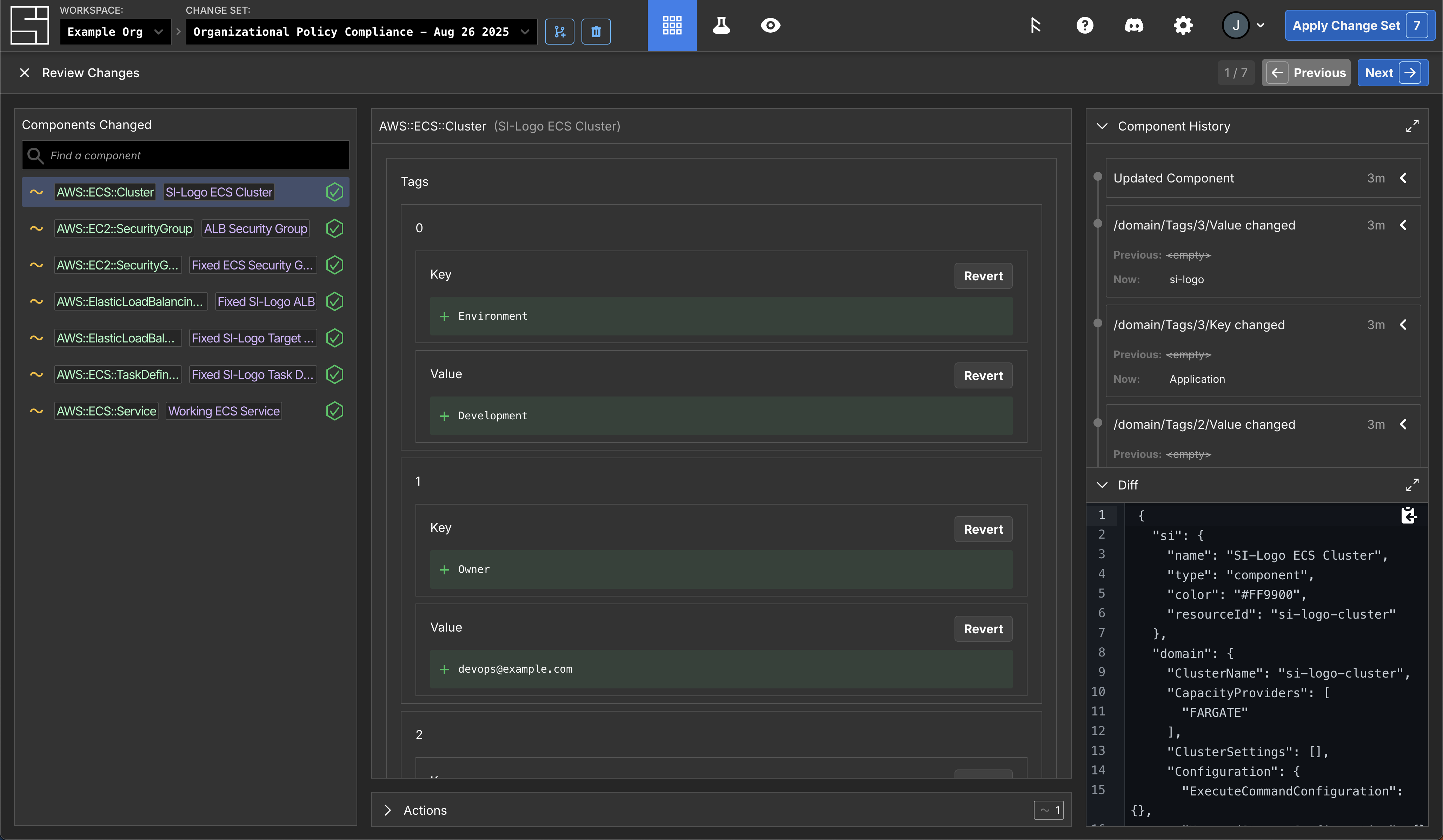The width and height of the screenshot is (1443, 840).
Task: Select the Fixed SI-Logo Target component
Action: (186, 338)
